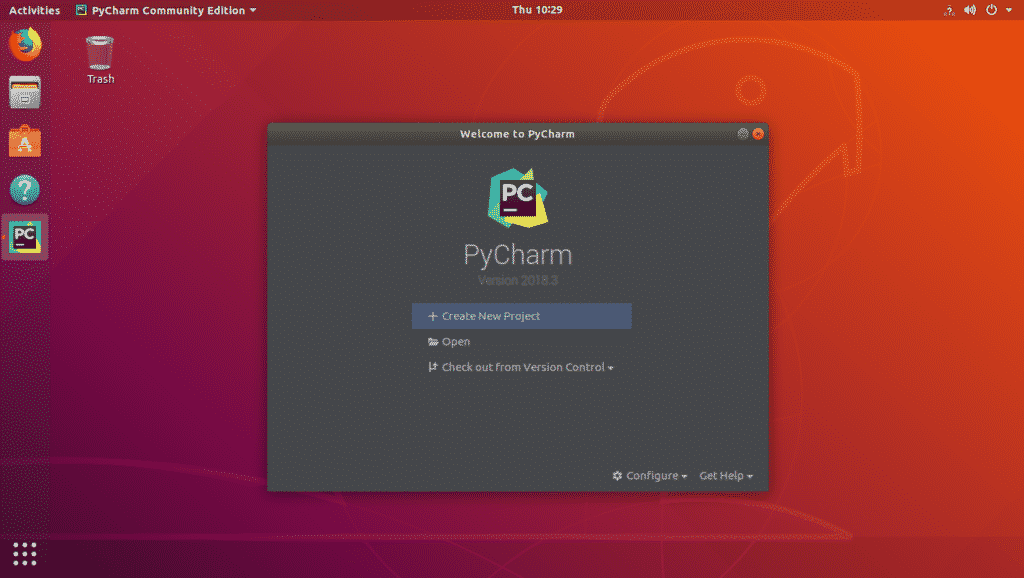Image resolution: width=1024 pixels, height=578 pixels.
Task: Click the PyCharm PC logo
Action: pyautogui.click(x=516, y=197)
